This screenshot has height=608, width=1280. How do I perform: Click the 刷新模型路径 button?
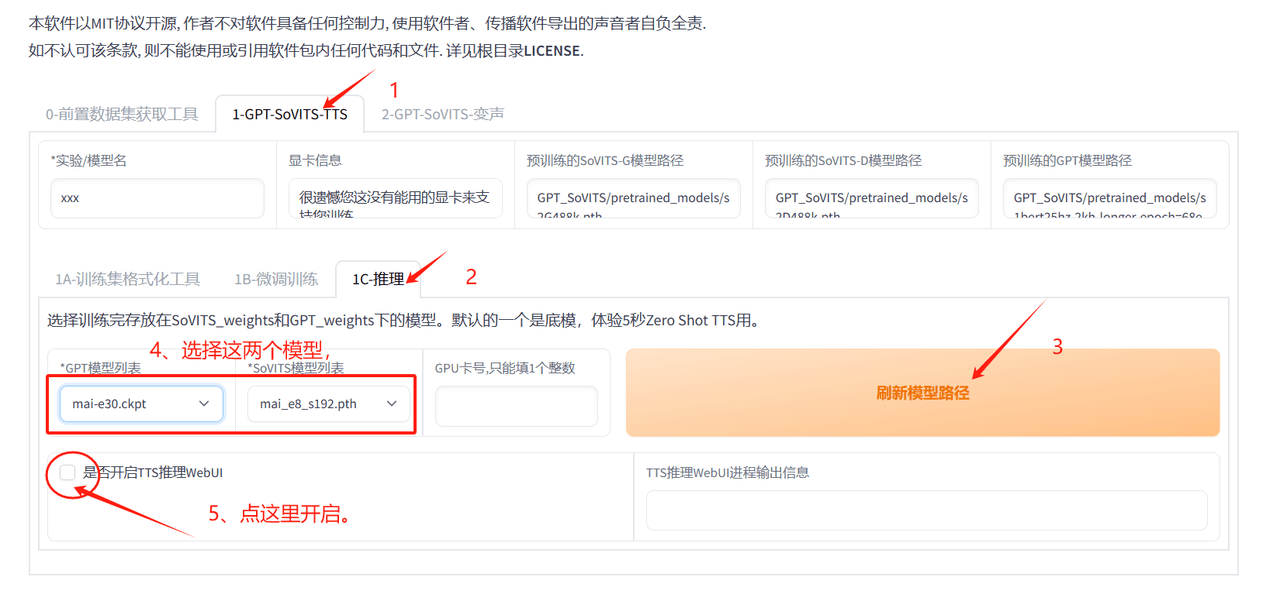pyautogui.click(x=921, y=393)
